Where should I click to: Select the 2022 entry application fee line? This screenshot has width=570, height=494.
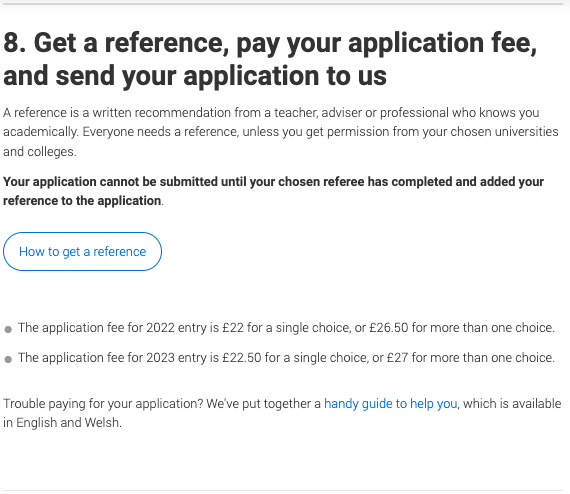coord(286,328)
